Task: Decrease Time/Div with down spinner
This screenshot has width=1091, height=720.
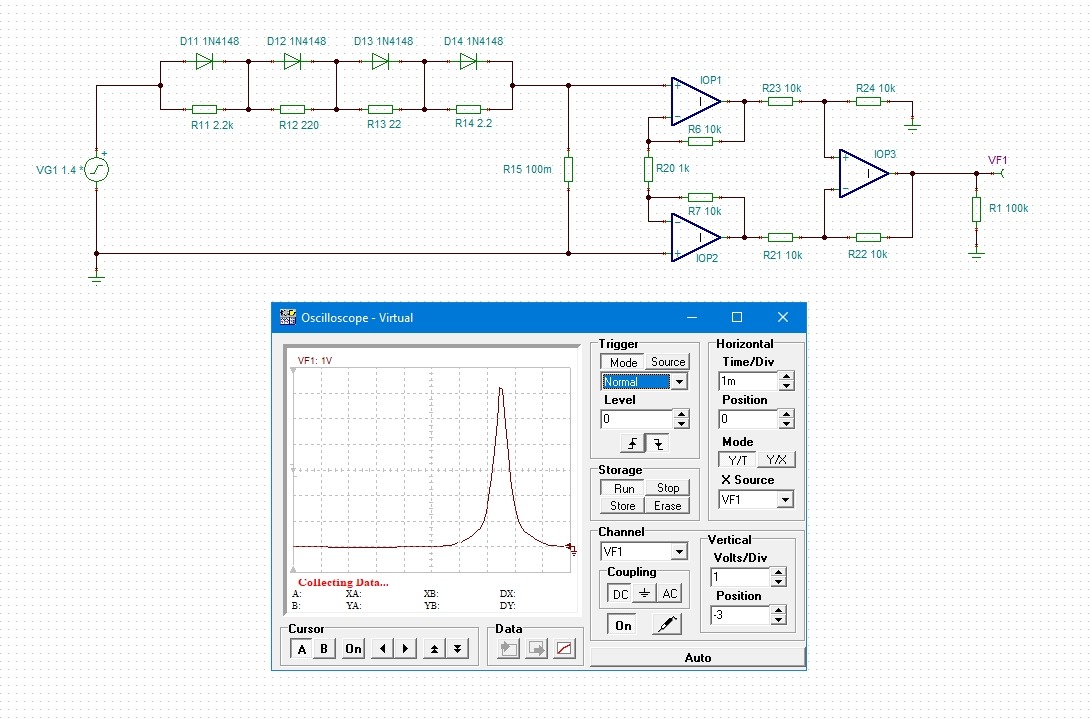Action: (x=786, y=385)
